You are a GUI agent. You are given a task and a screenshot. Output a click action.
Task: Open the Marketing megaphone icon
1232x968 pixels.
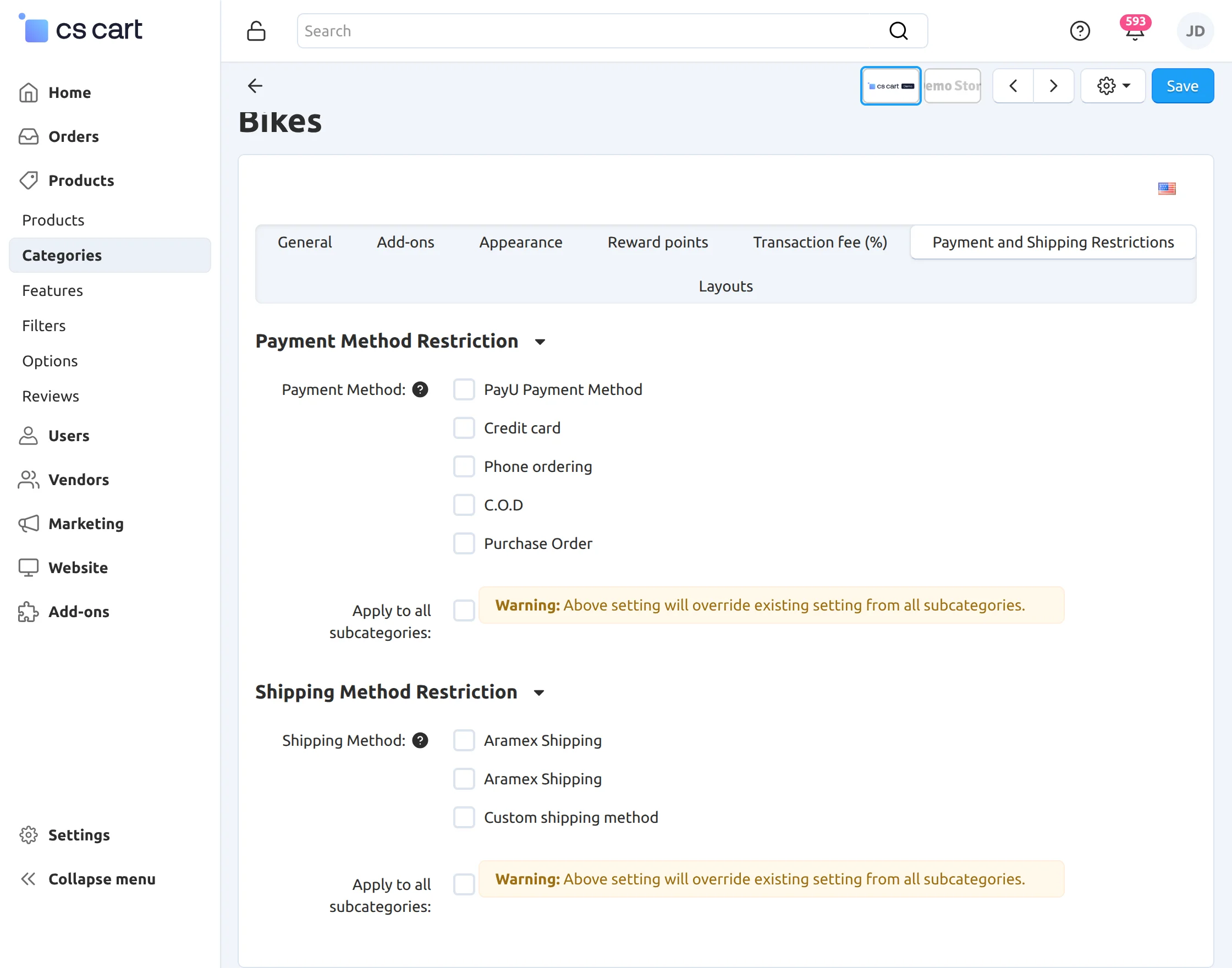(x=29, y=524)
